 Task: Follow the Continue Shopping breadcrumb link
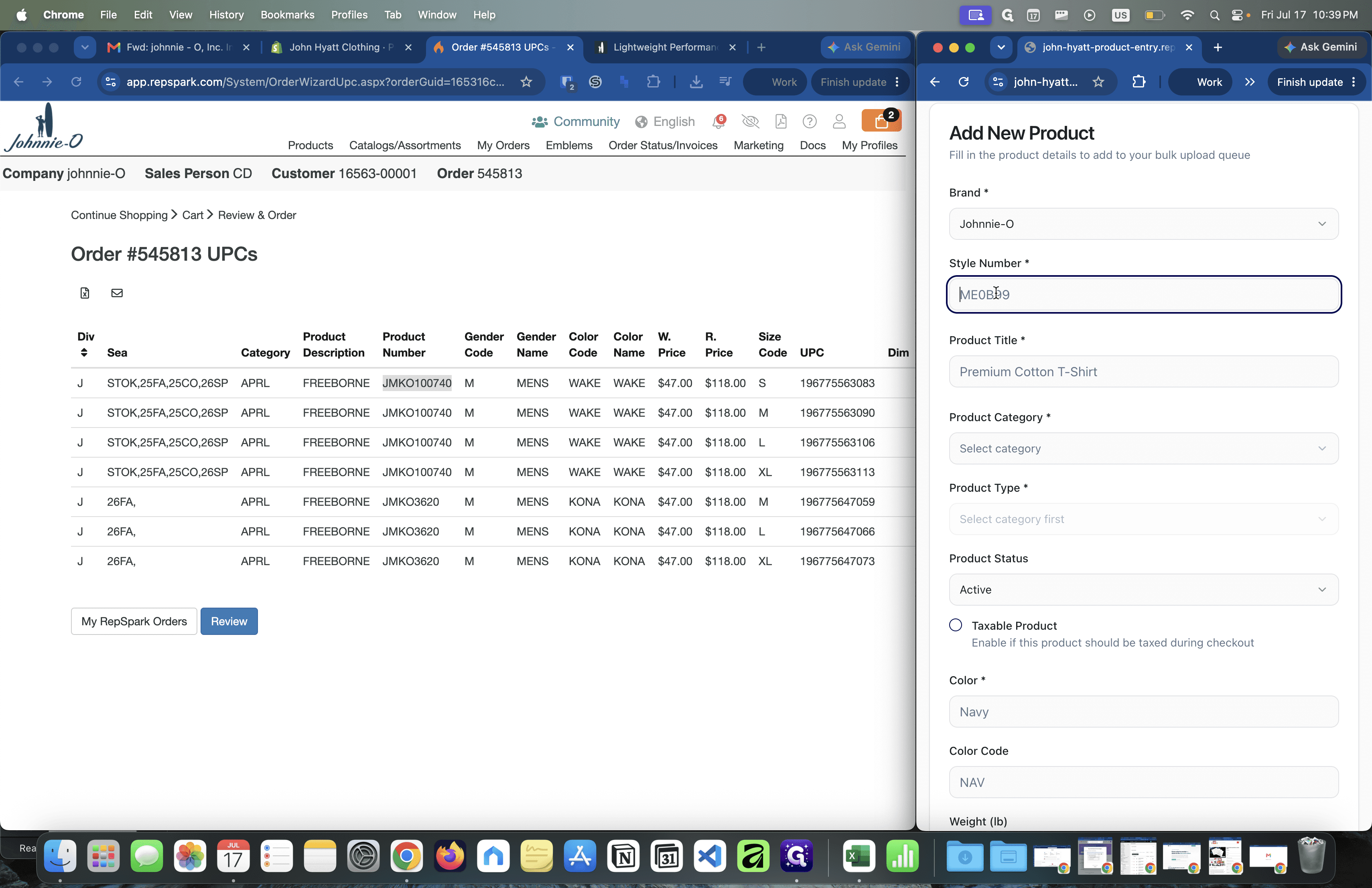coord(119,215)
